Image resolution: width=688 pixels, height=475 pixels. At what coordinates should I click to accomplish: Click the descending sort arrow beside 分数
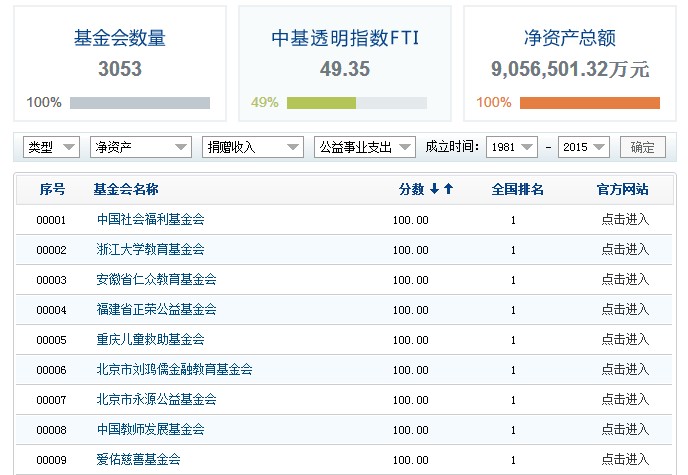pyautogui.click(x=435, y=189)
